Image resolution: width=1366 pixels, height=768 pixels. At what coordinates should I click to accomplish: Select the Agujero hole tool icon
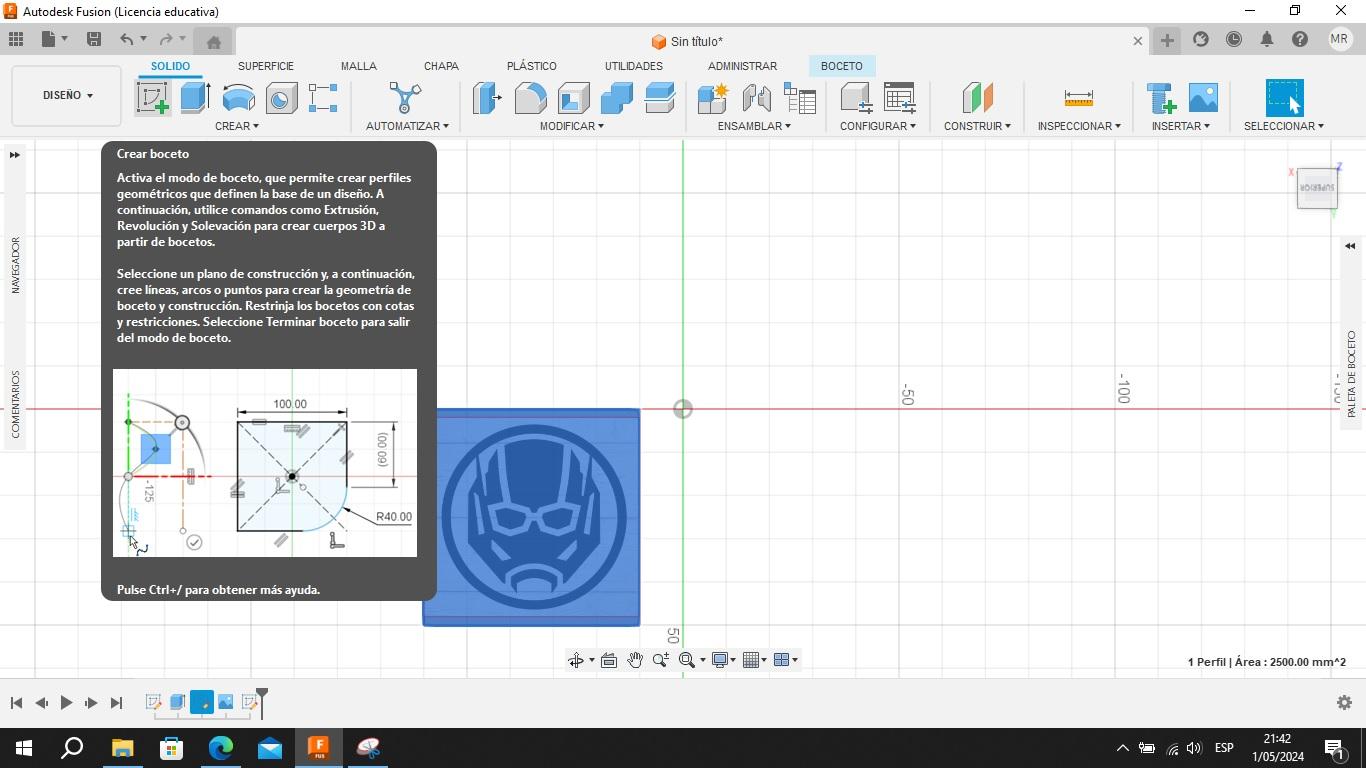281,98
